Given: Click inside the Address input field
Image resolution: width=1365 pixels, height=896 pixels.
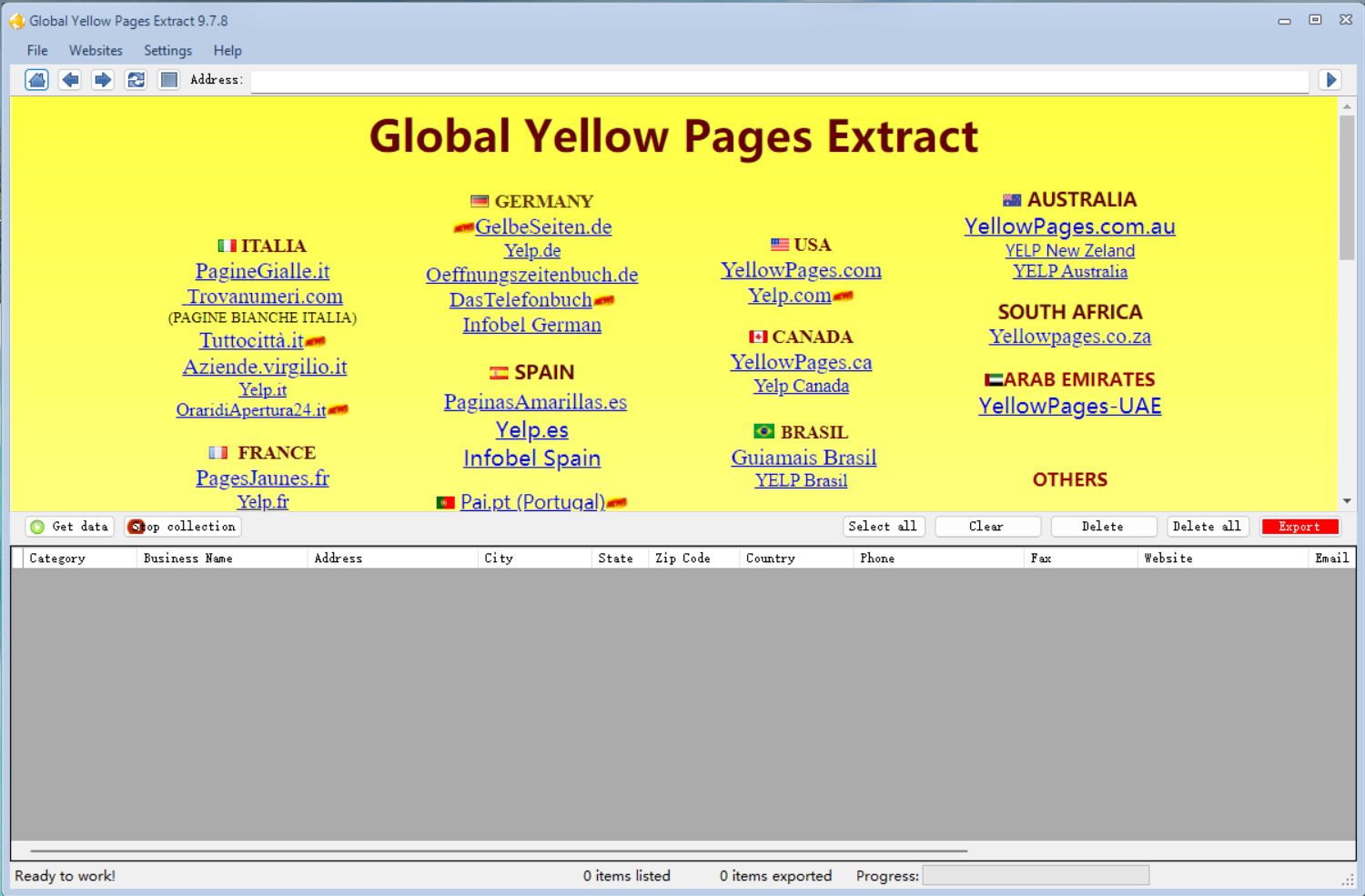Looking at the screenshot, I should click(x=778, y=81).
